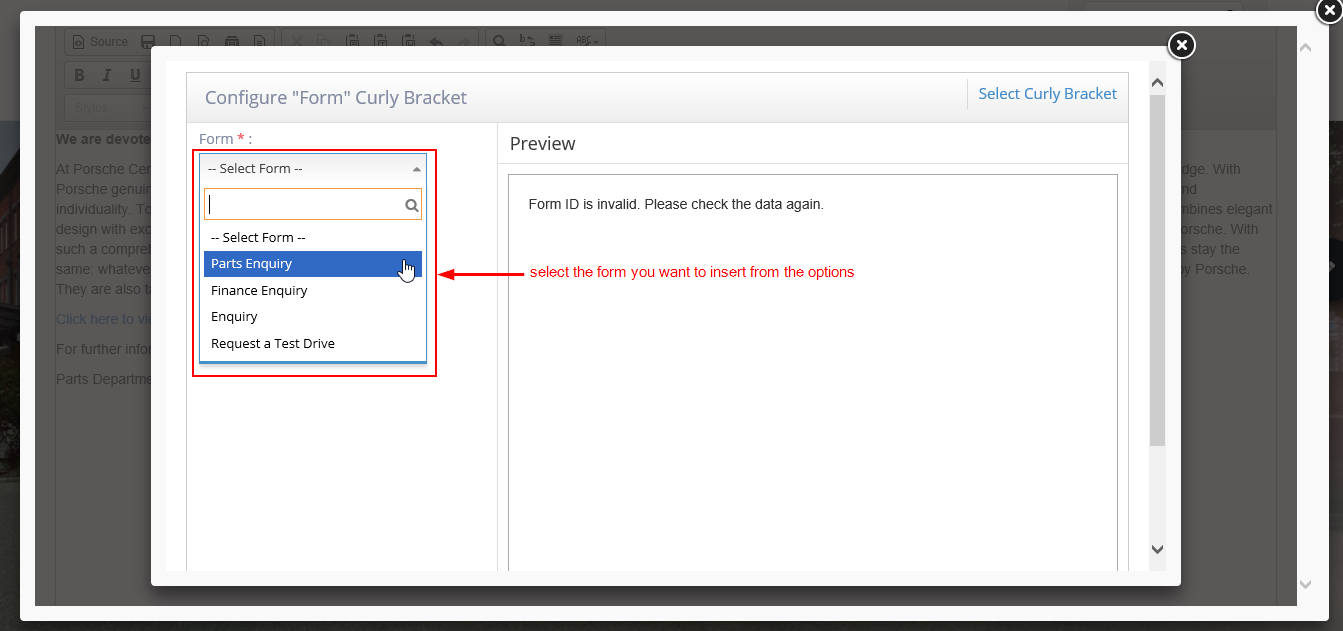1343x631 pixels.
Task: Click the Save document icon
Action: 148,41
